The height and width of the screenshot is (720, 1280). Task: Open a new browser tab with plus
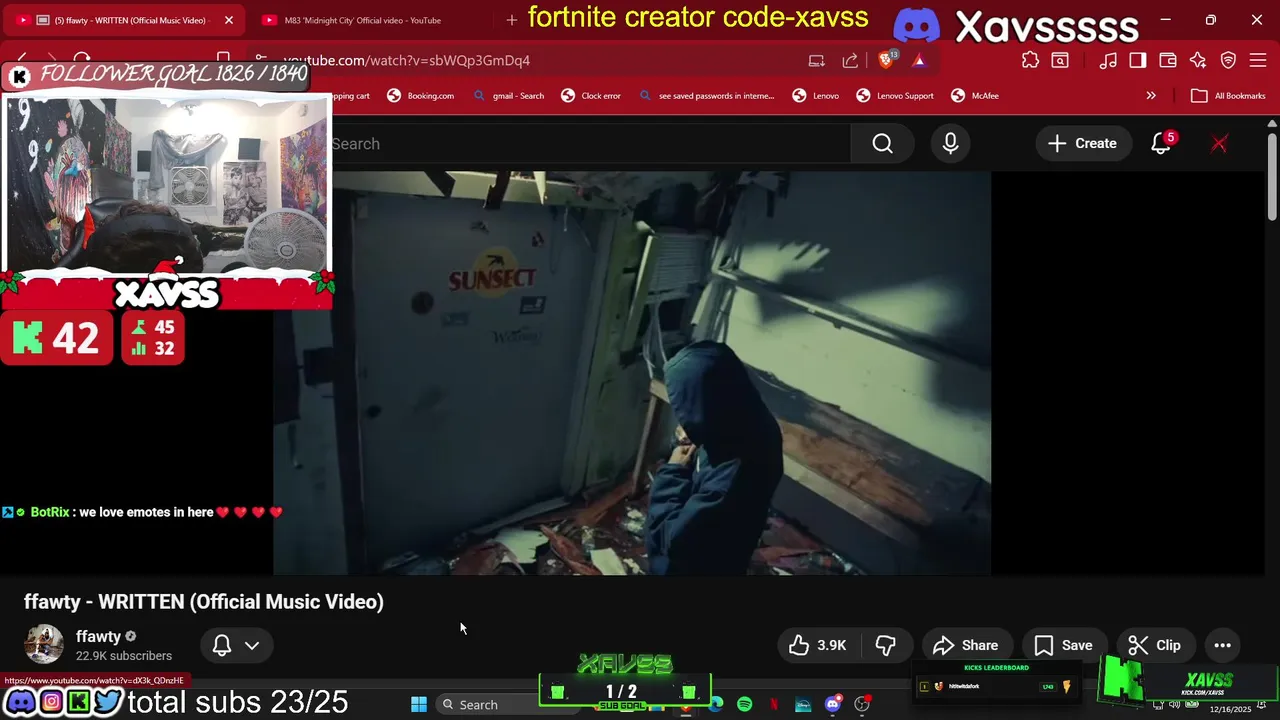512,20
